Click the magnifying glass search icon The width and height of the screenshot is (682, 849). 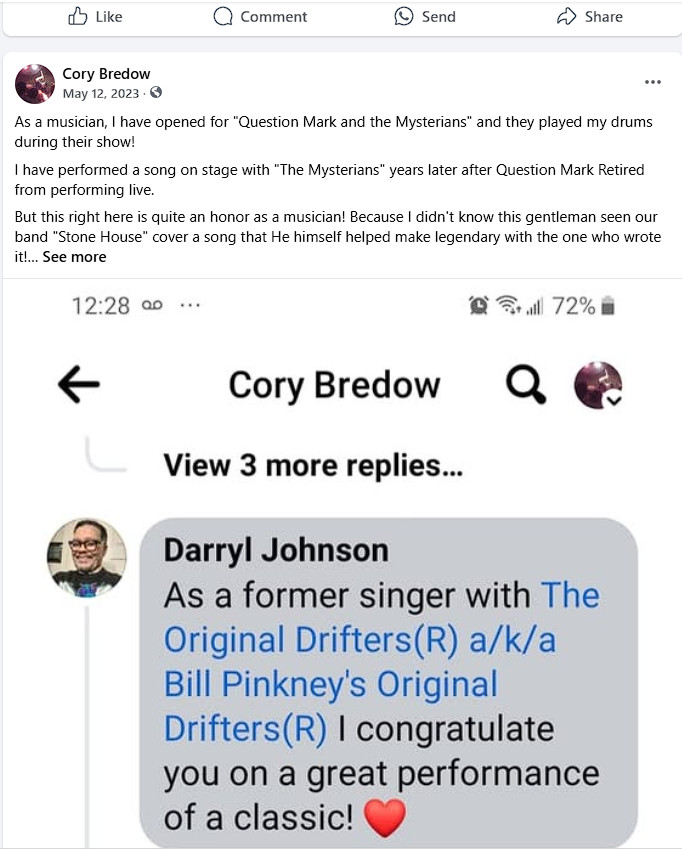(526, 385)
